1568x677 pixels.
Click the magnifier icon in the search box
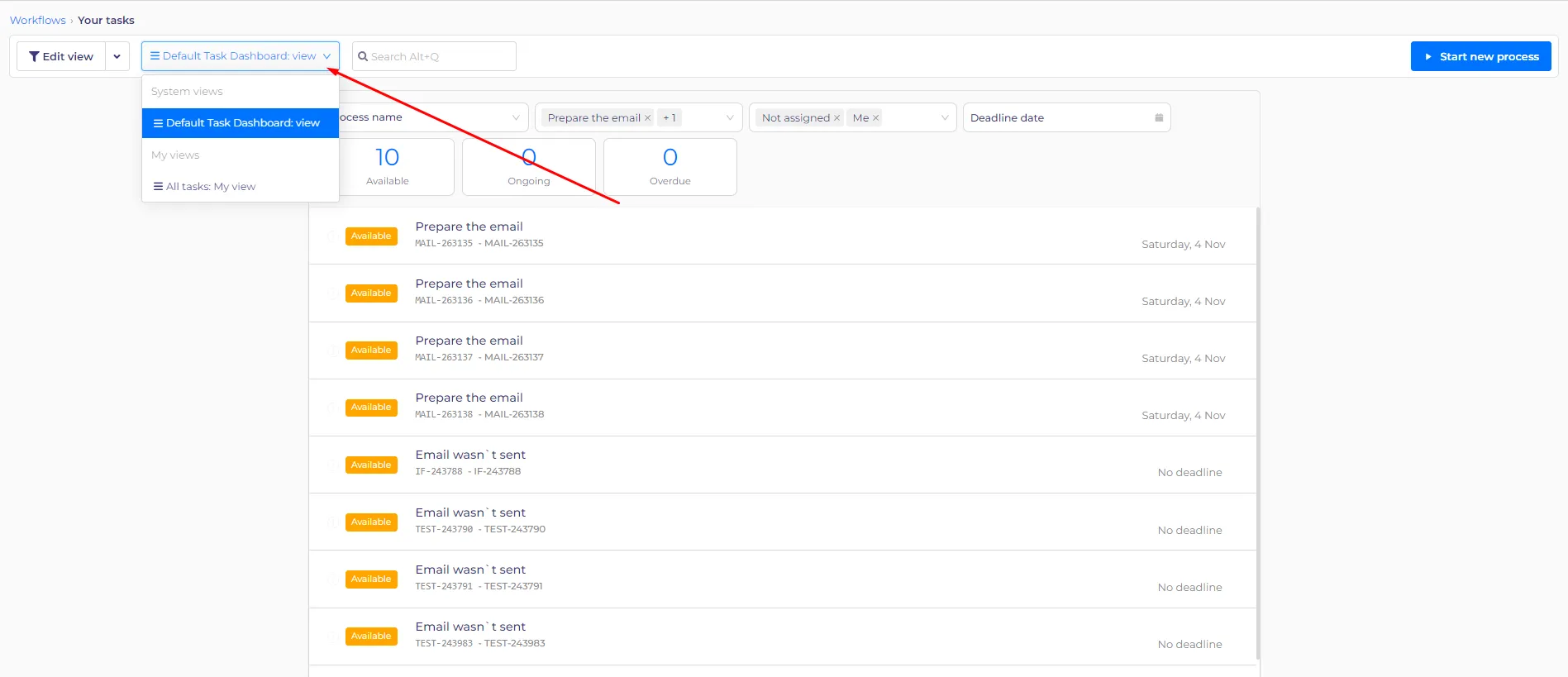coord(363,56)
